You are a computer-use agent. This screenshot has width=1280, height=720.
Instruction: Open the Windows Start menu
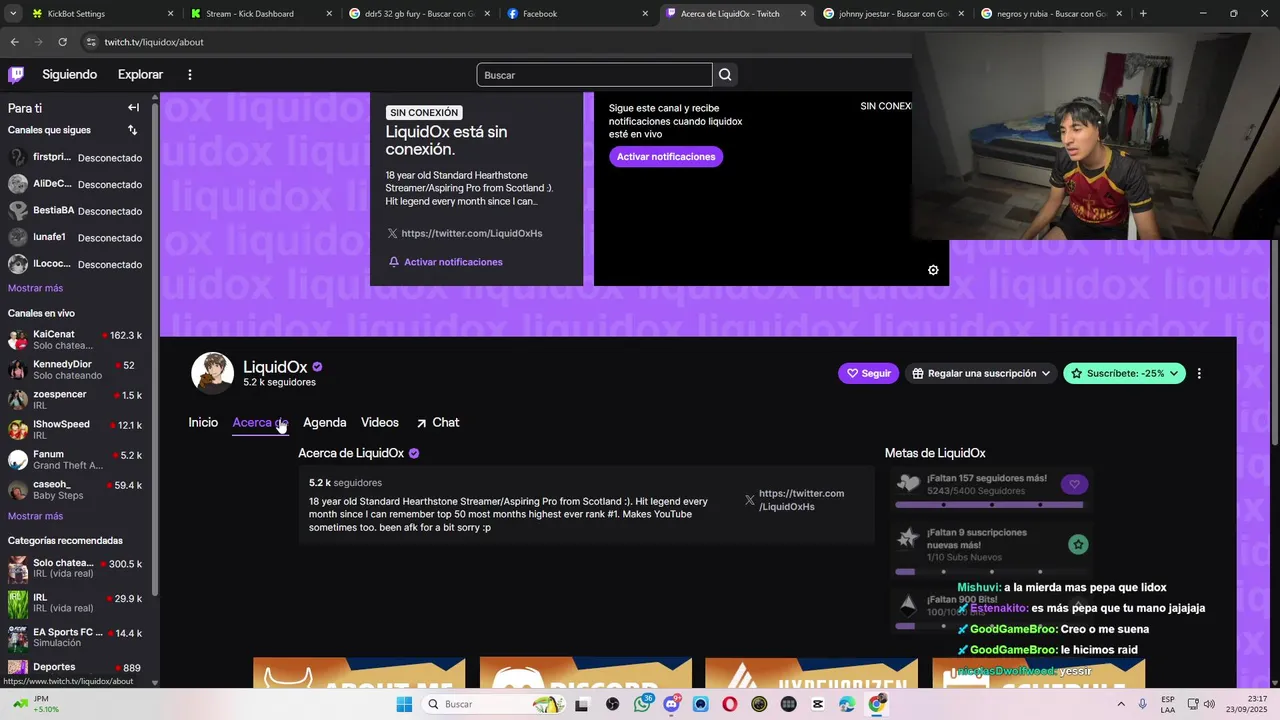coord(404,704)
